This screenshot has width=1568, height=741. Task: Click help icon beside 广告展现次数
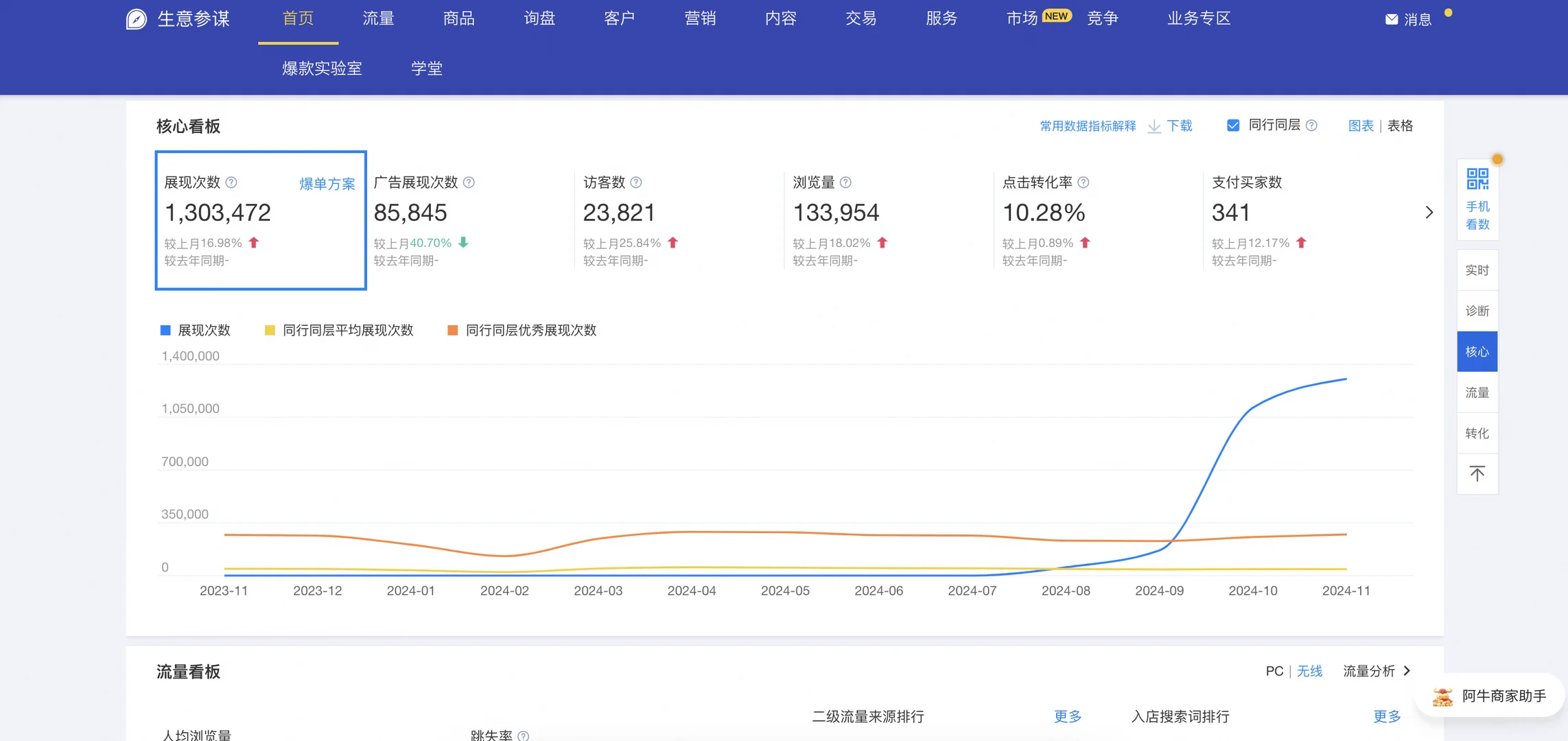pos(469,183)
